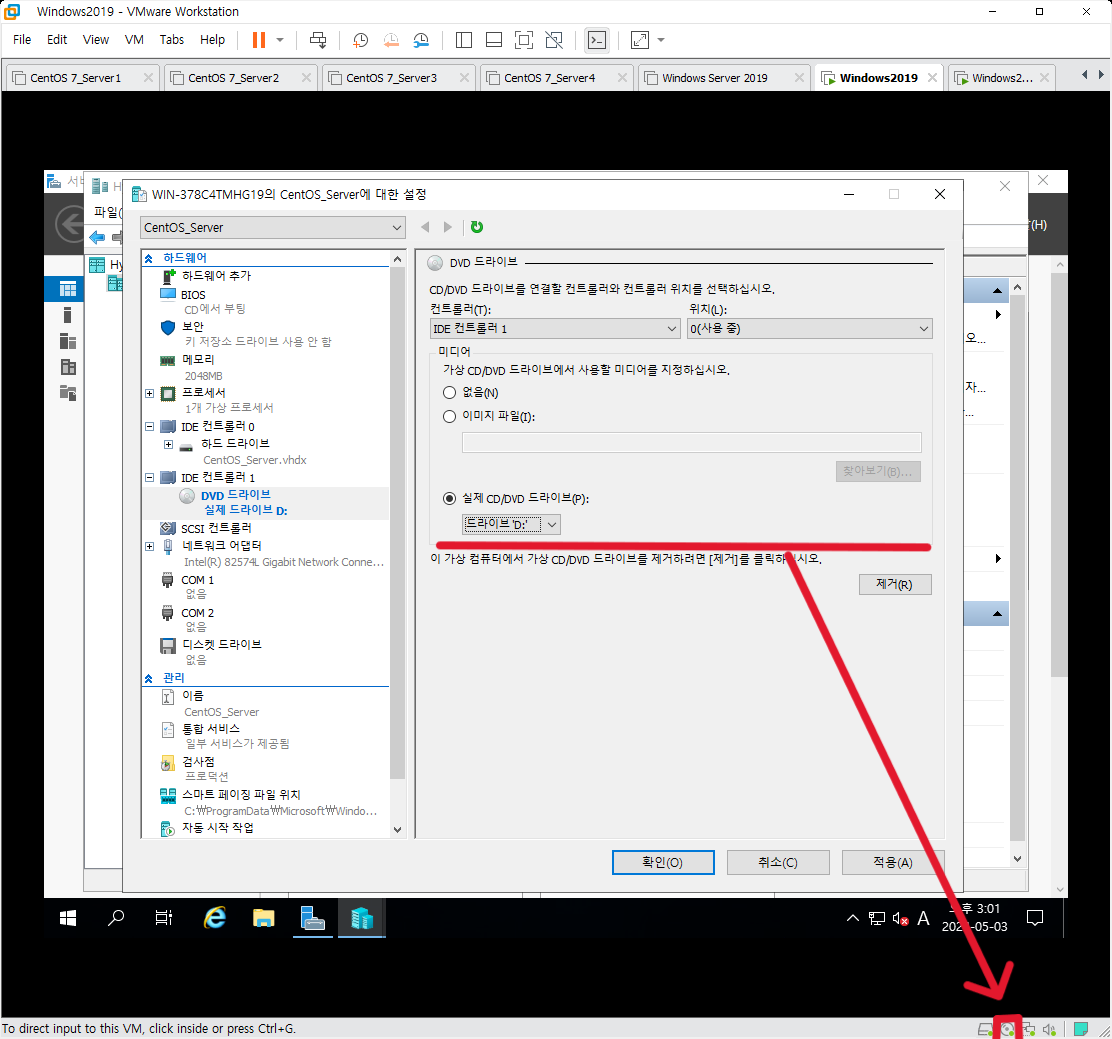Select the 실제 CD/DVD 드라이브(P) radio button
Image resolution: width=1112 pixels, height=1039 pixels.
tap(450, 499)
